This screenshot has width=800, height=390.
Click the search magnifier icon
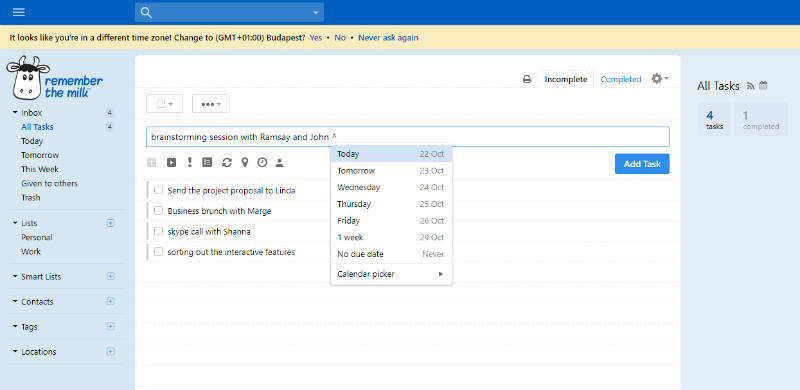pyautogui.click(x=146, y=13)
